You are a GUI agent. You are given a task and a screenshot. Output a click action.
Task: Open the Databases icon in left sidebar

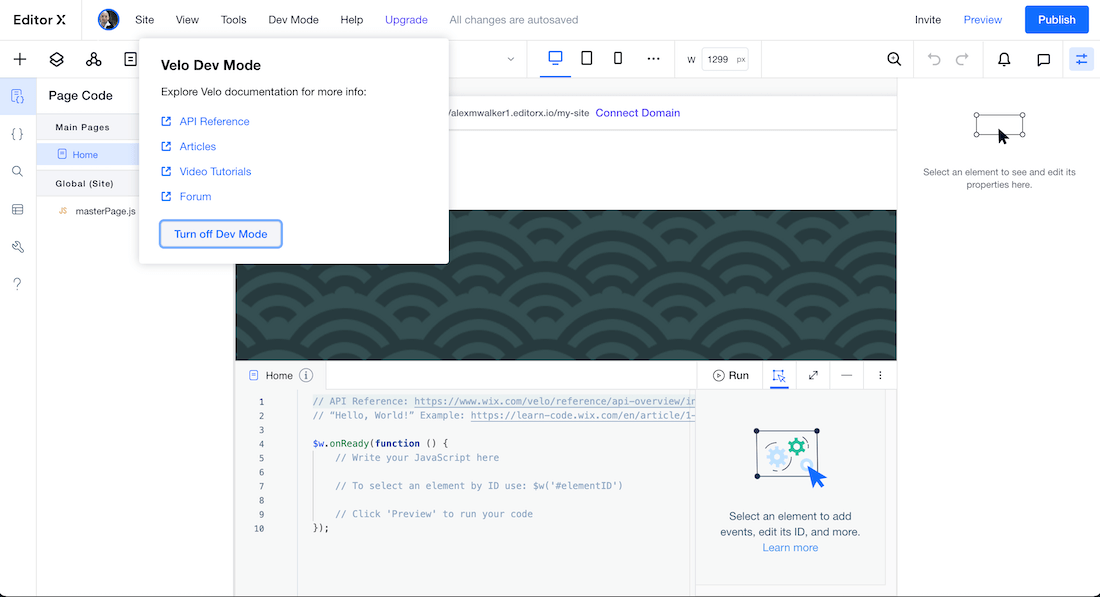coord(17,209)
